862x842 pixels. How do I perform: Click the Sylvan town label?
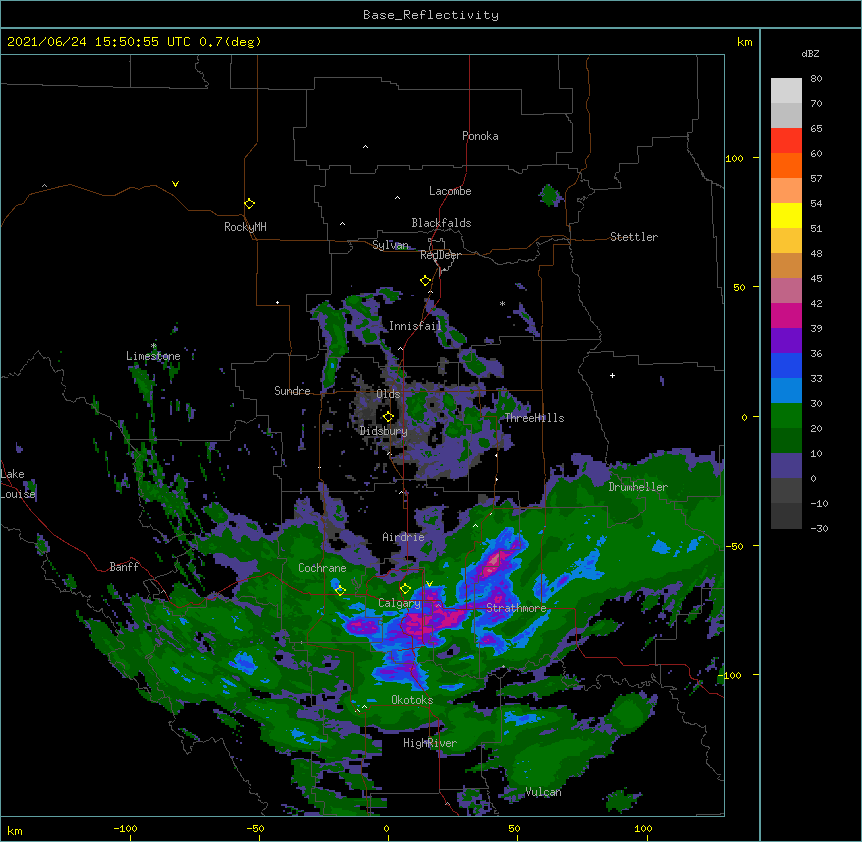390,245
